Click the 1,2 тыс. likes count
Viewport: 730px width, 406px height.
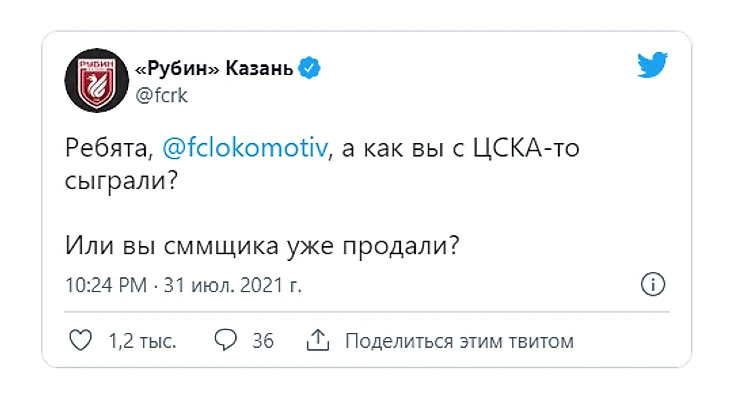click(x=142, y=341)
